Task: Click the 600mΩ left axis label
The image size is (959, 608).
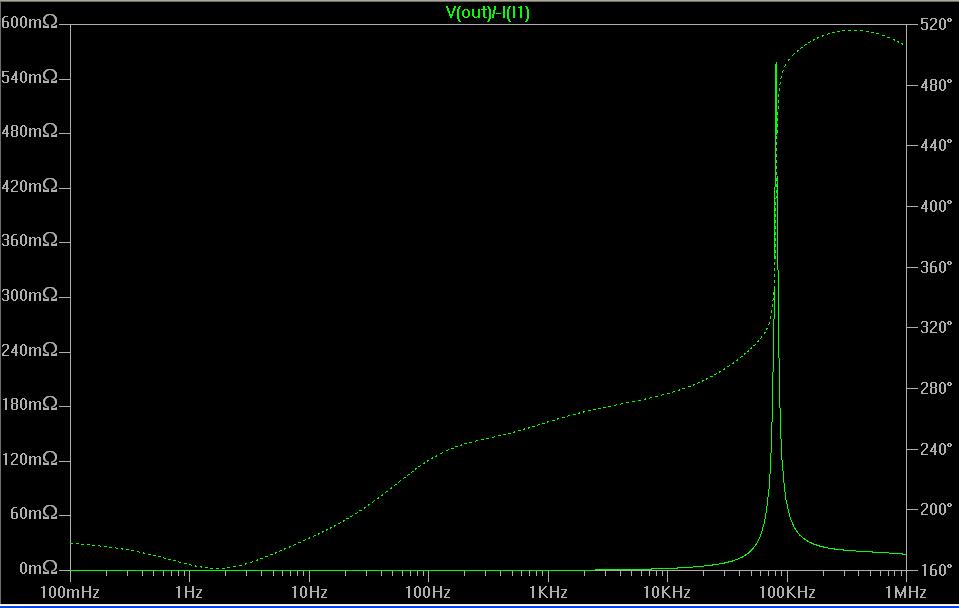Action: click(x=29, y=23)
